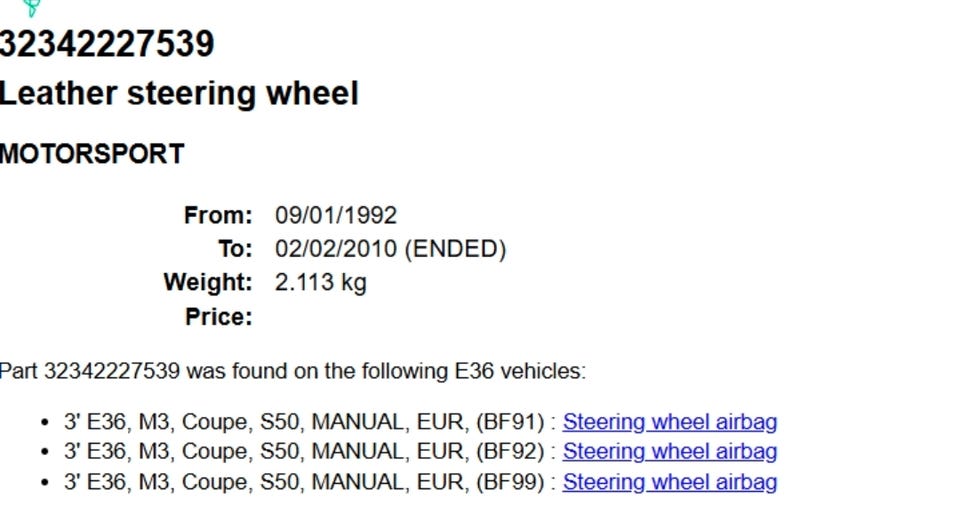Image resolution: width=960 pixels, height=524 pixels.
Task: Click the Weight: label
Action: click(x=208, y=282)
